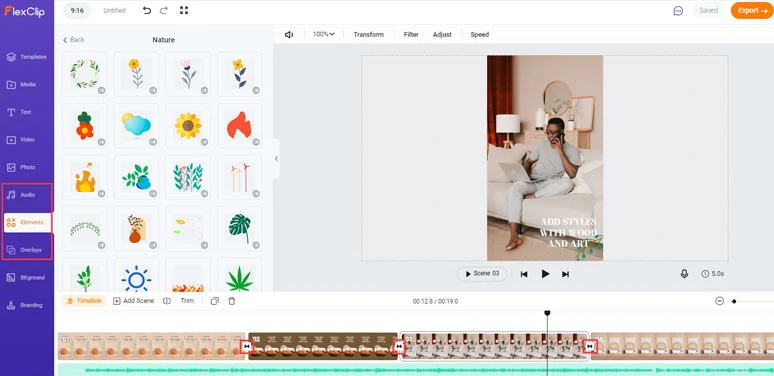Duplicate scene using copy icon
This screenshot has height=376, width=774.
214,301
